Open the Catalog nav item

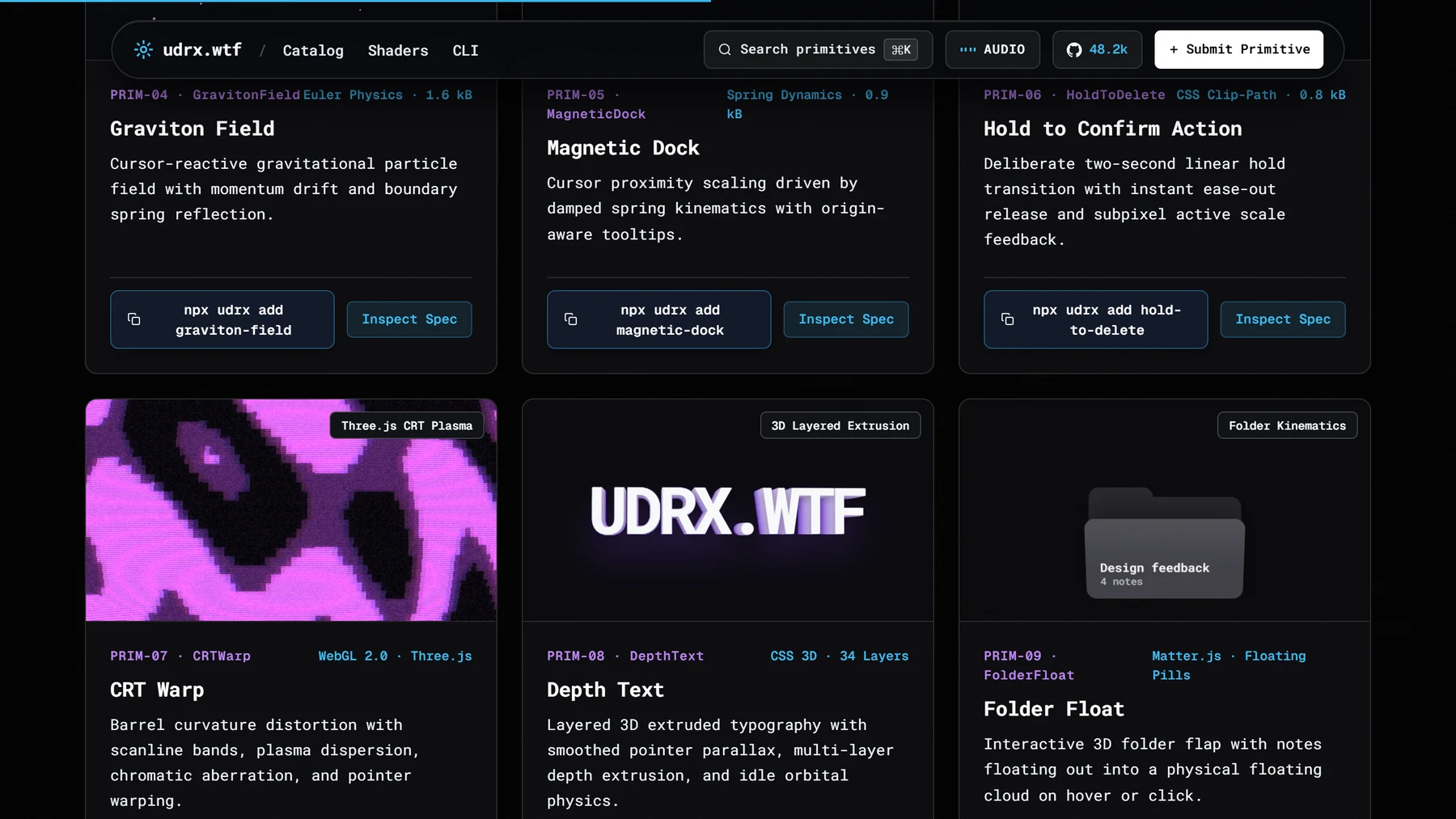313,50
